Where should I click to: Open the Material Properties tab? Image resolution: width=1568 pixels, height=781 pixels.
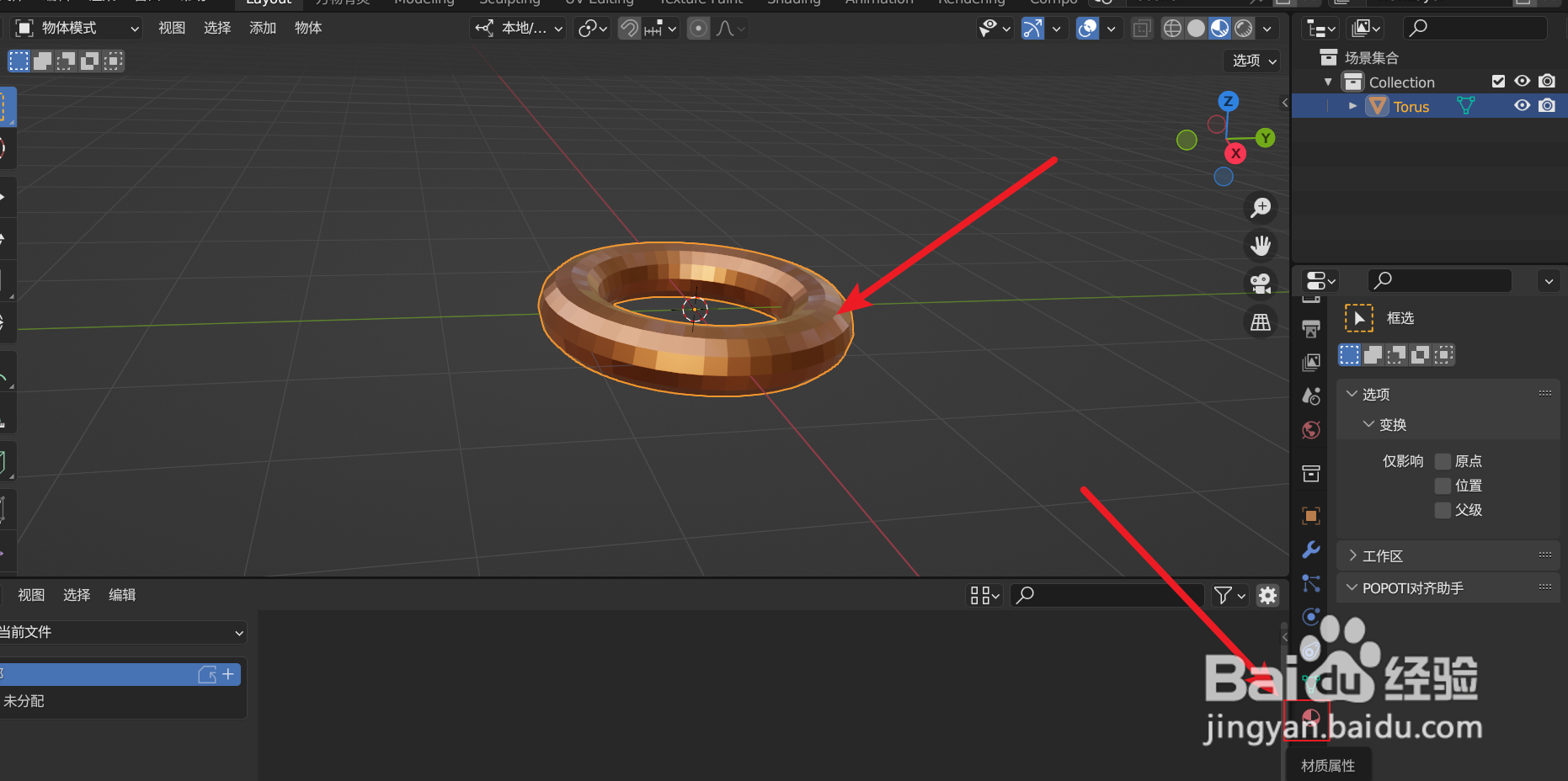pyautogui.click(x=1310, y=718)
